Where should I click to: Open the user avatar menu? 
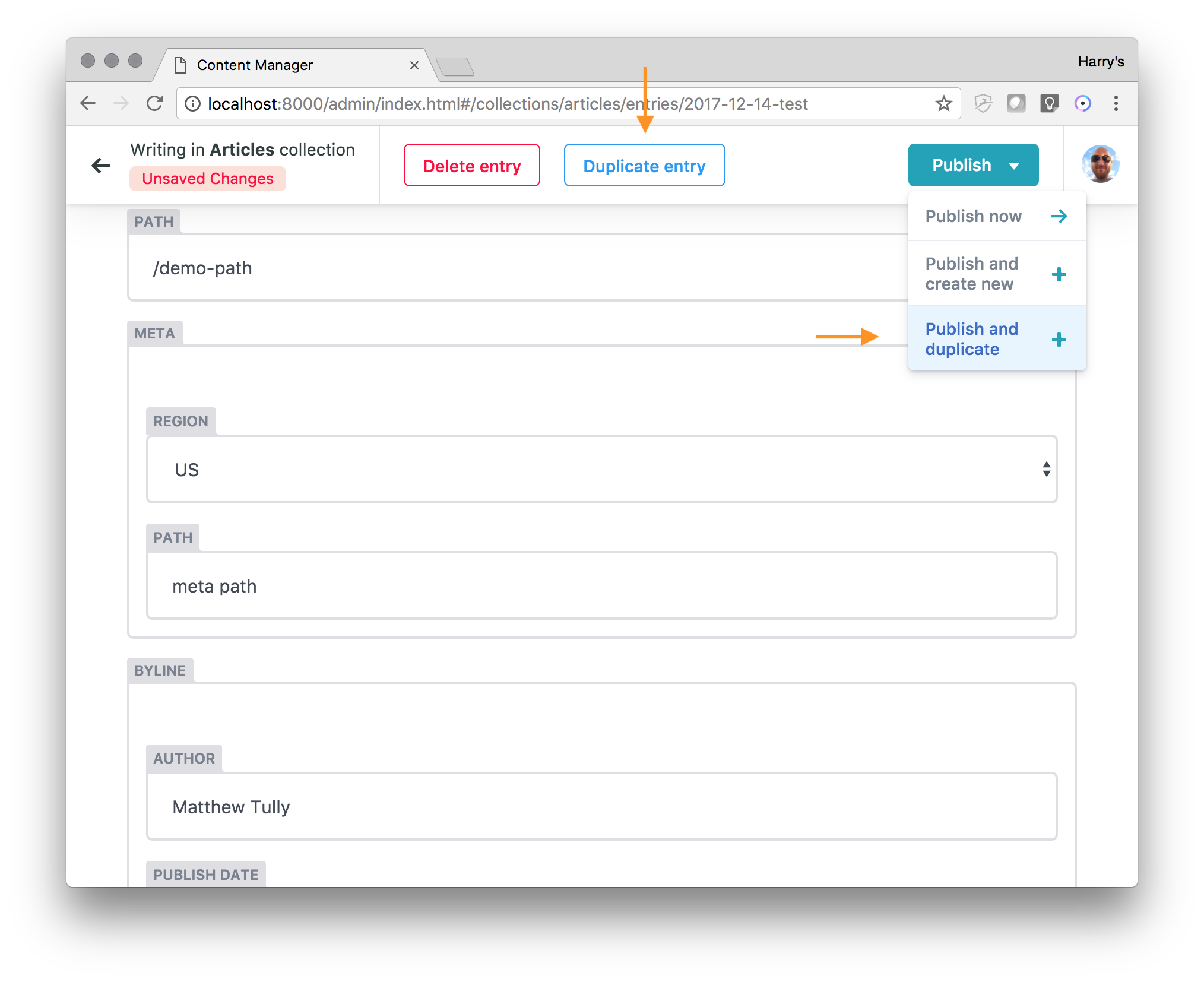[x=1100, y=164]
